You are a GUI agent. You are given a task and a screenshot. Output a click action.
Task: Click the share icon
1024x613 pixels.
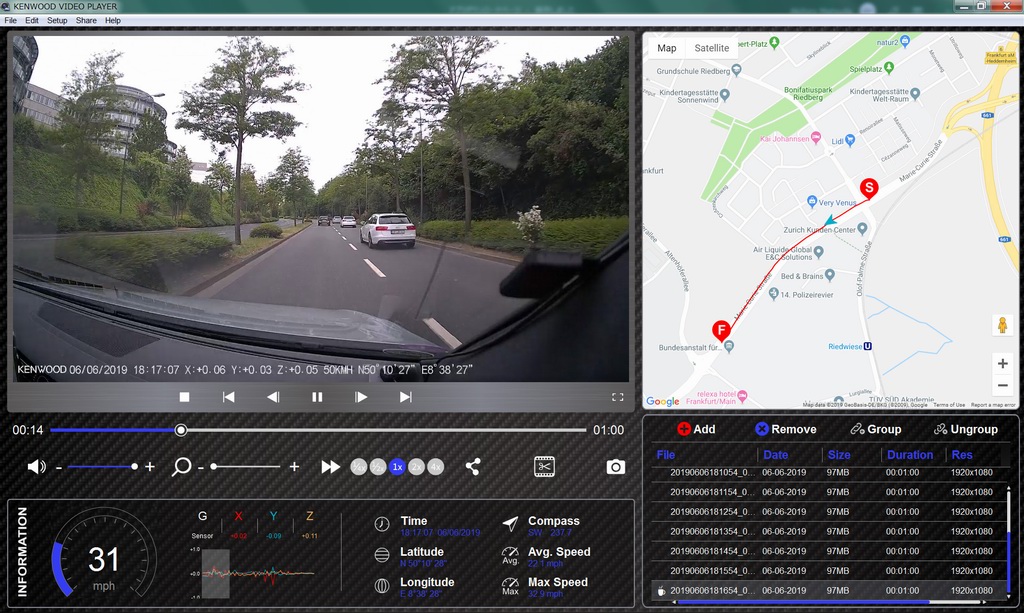click(x=473, y=467)
